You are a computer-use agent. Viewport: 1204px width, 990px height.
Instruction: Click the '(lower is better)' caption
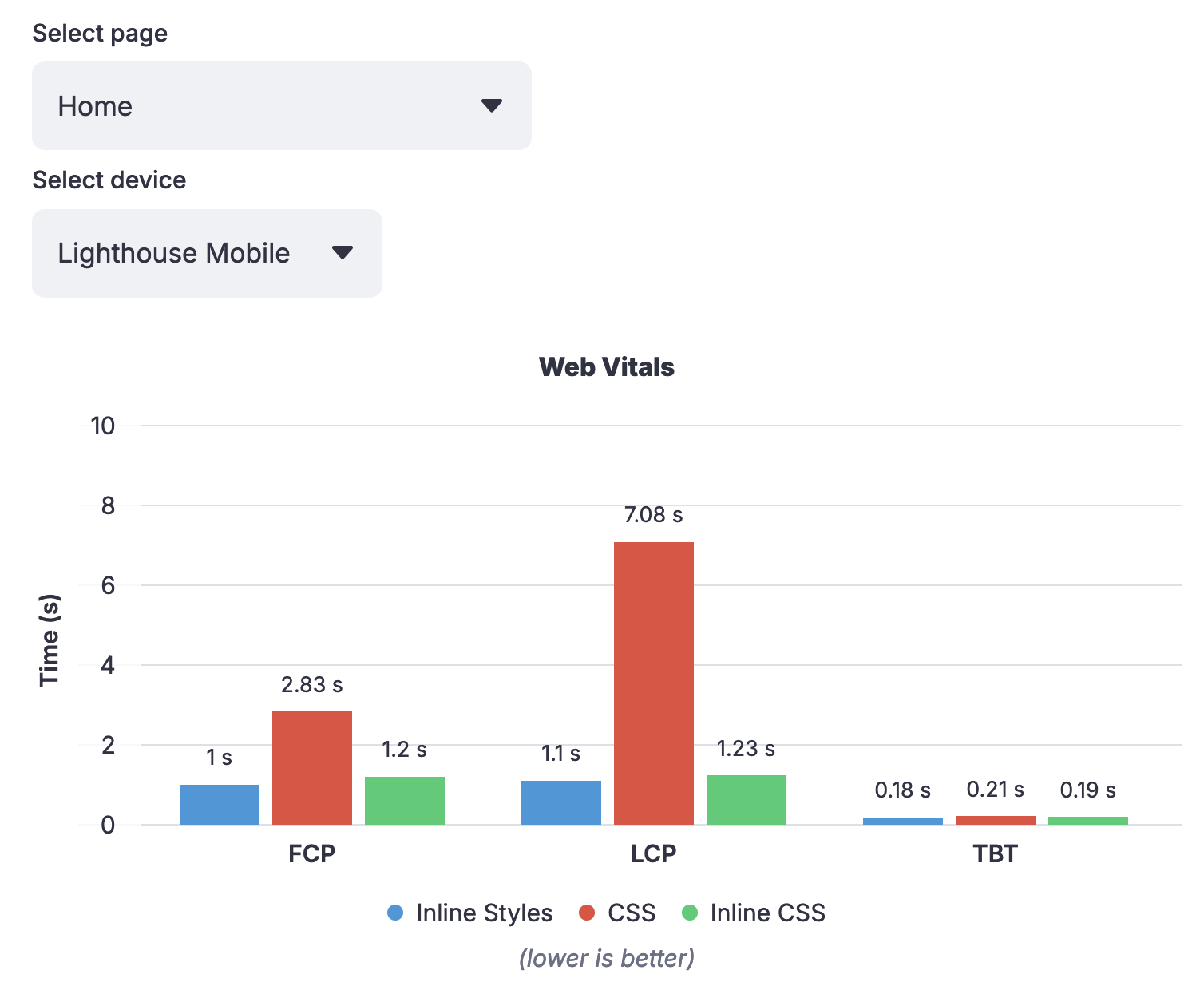(x=607, y=958)
